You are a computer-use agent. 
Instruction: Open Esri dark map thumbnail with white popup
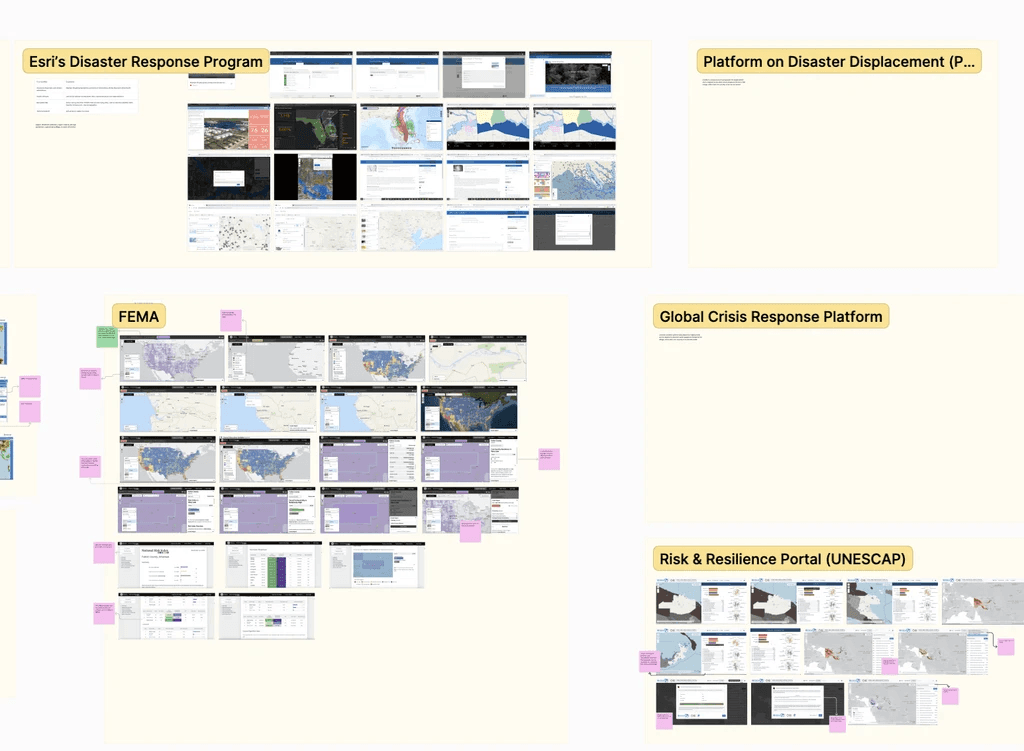(x=229, y=177)
